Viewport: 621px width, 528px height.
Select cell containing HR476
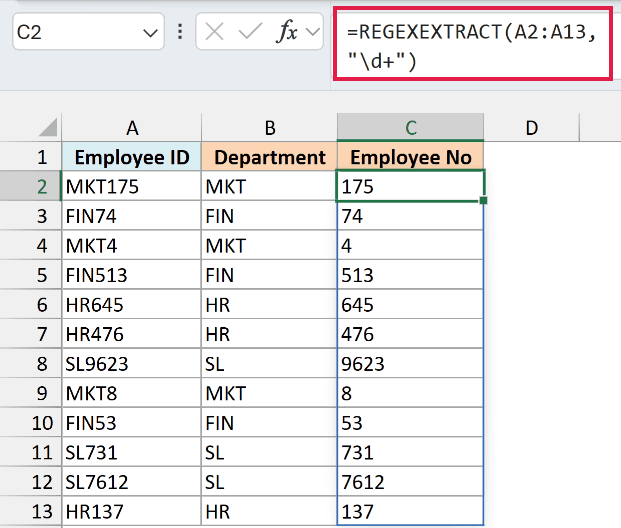point(131,334)
